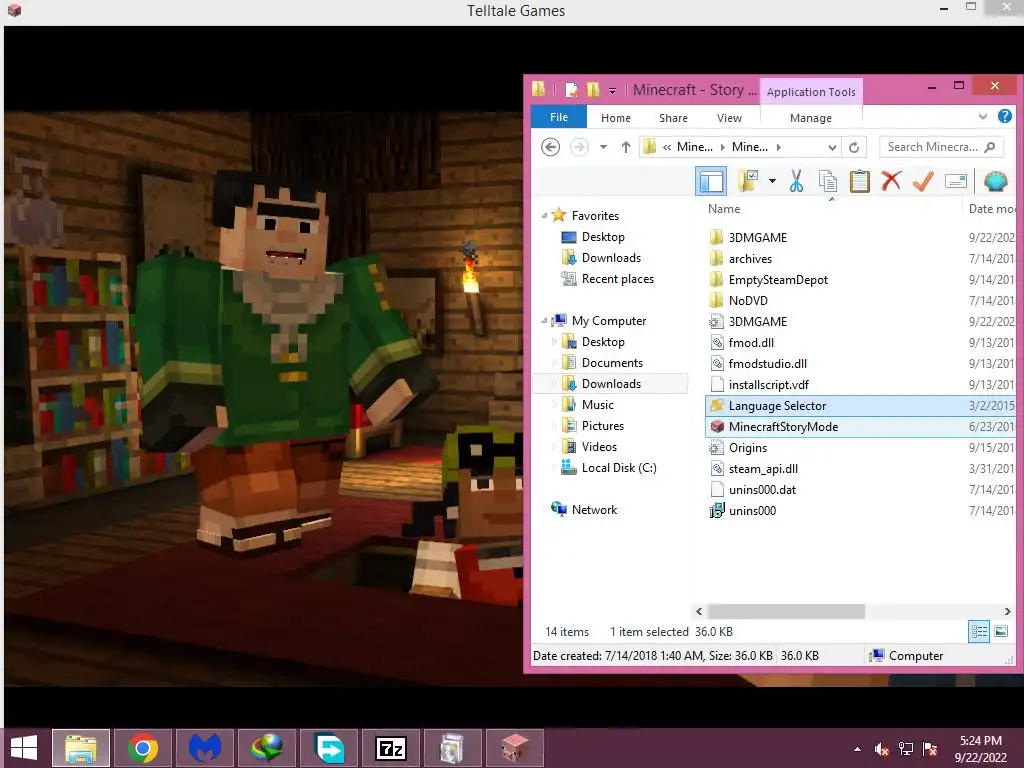This screenshot has height=768, width=1024.
Task: Sort files by the Name column header
Action: coord(724,208)
